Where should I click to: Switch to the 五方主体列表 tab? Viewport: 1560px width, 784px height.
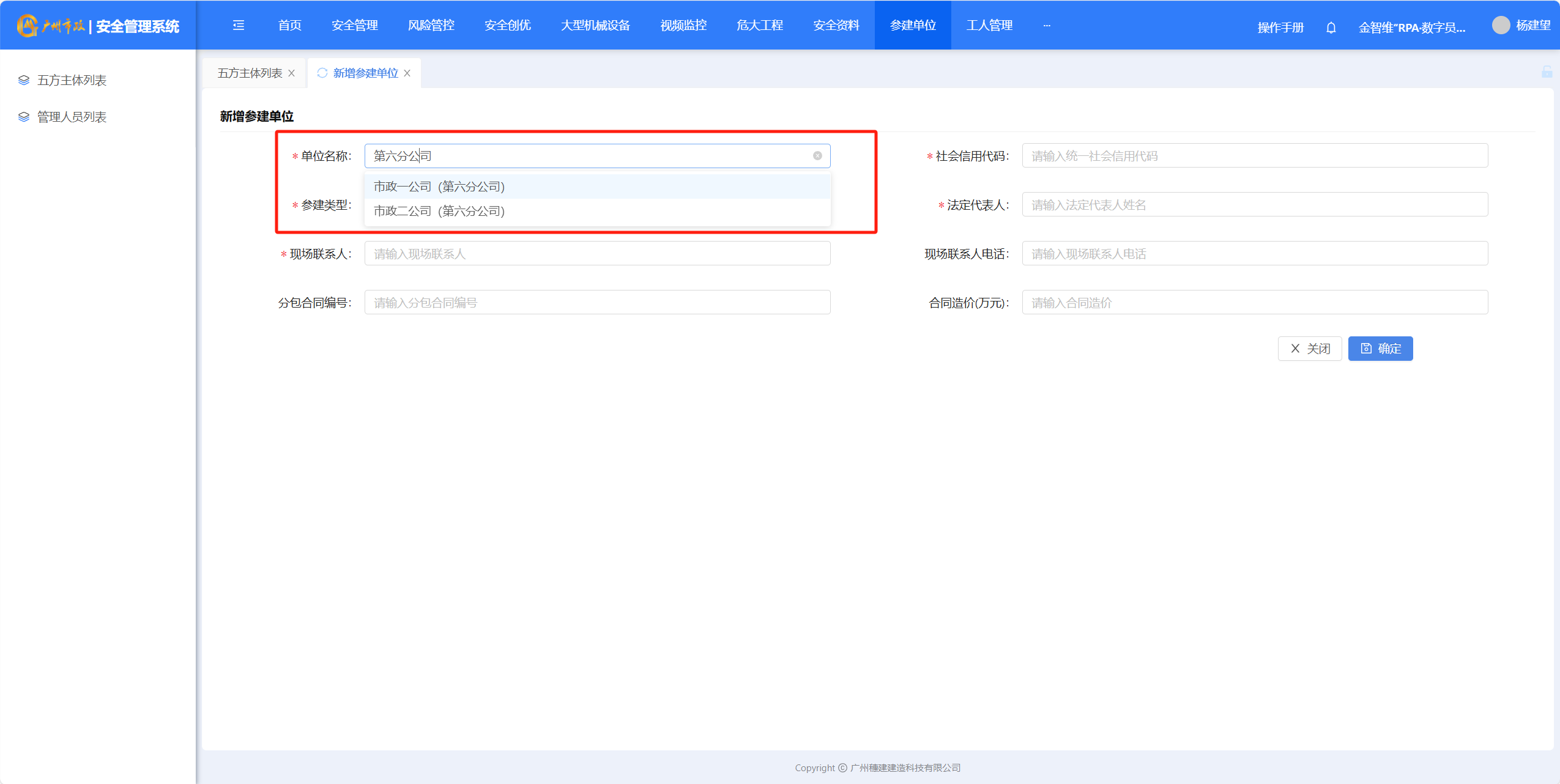250,73
